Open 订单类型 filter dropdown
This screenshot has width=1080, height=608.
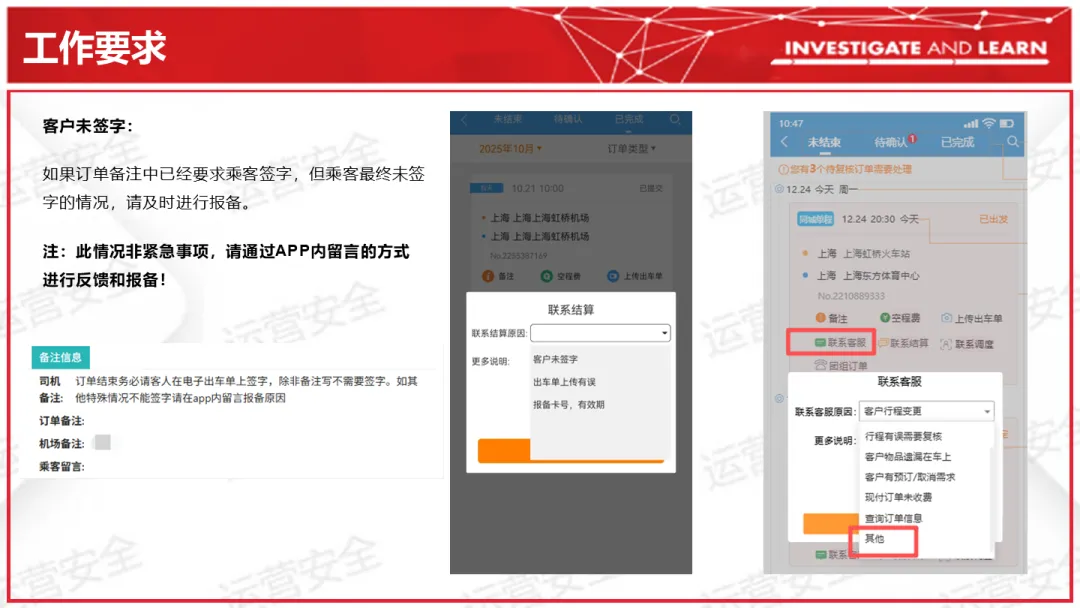tap(632, 149)
